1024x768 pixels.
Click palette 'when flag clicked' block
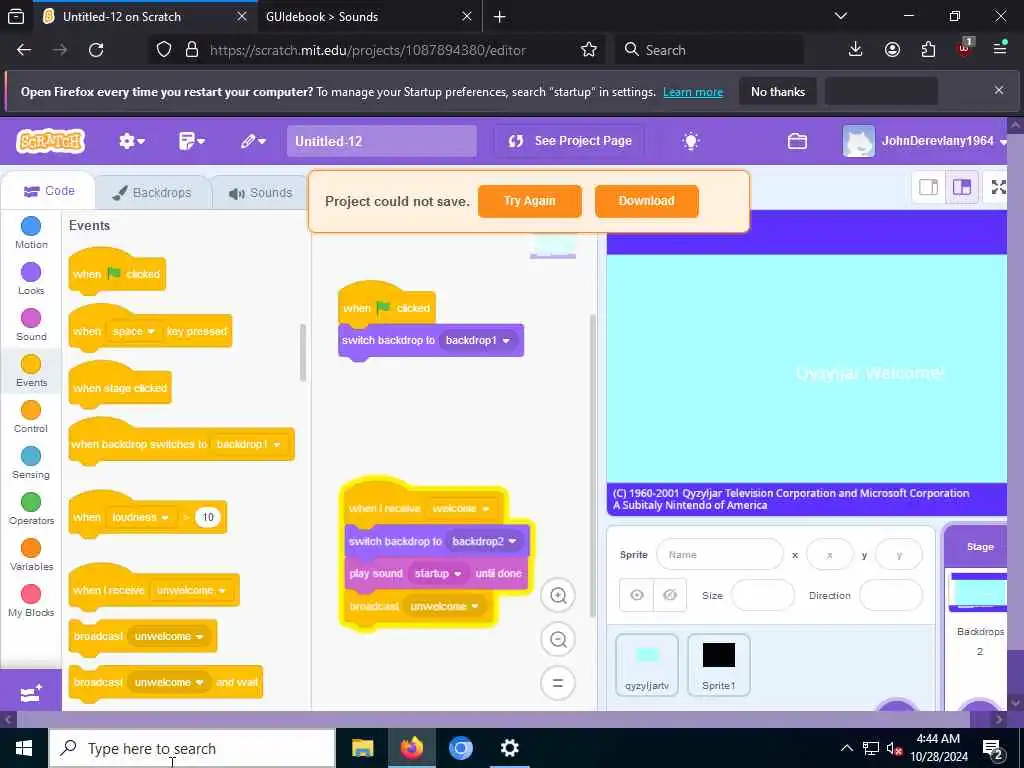click(x=118, y=273)
